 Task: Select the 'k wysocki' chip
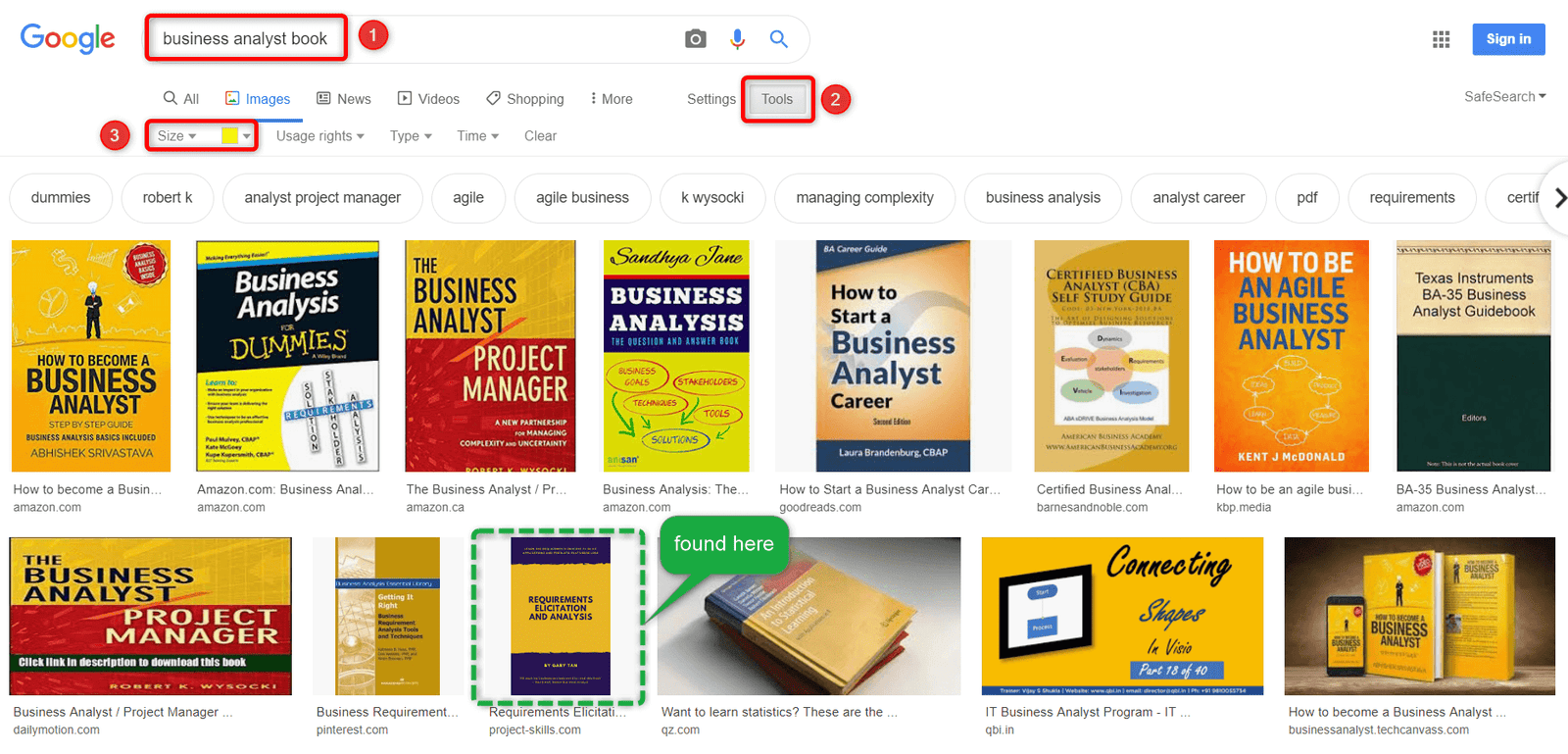[x=712, y=198]
